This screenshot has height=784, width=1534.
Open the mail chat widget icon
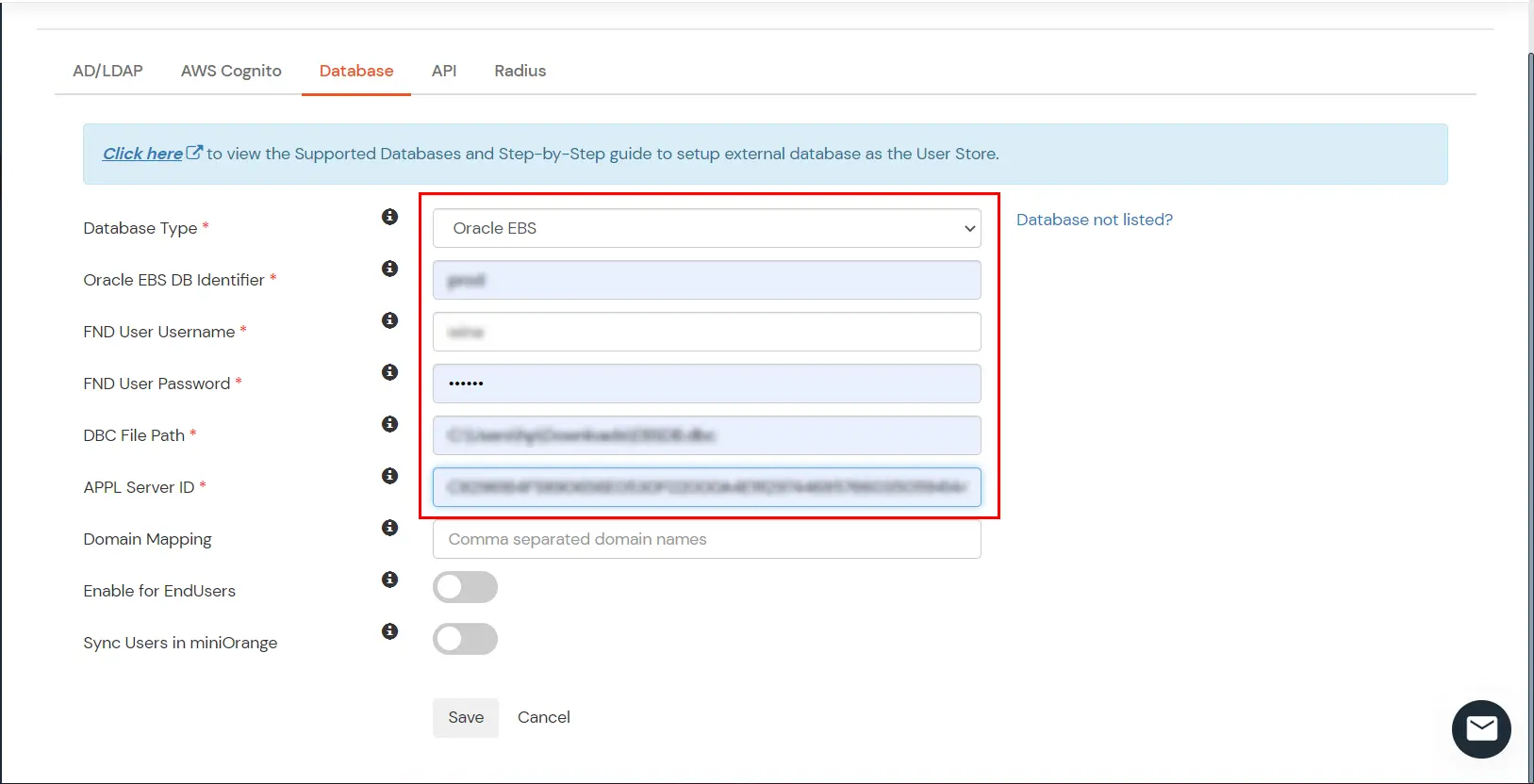[1481, 729]
